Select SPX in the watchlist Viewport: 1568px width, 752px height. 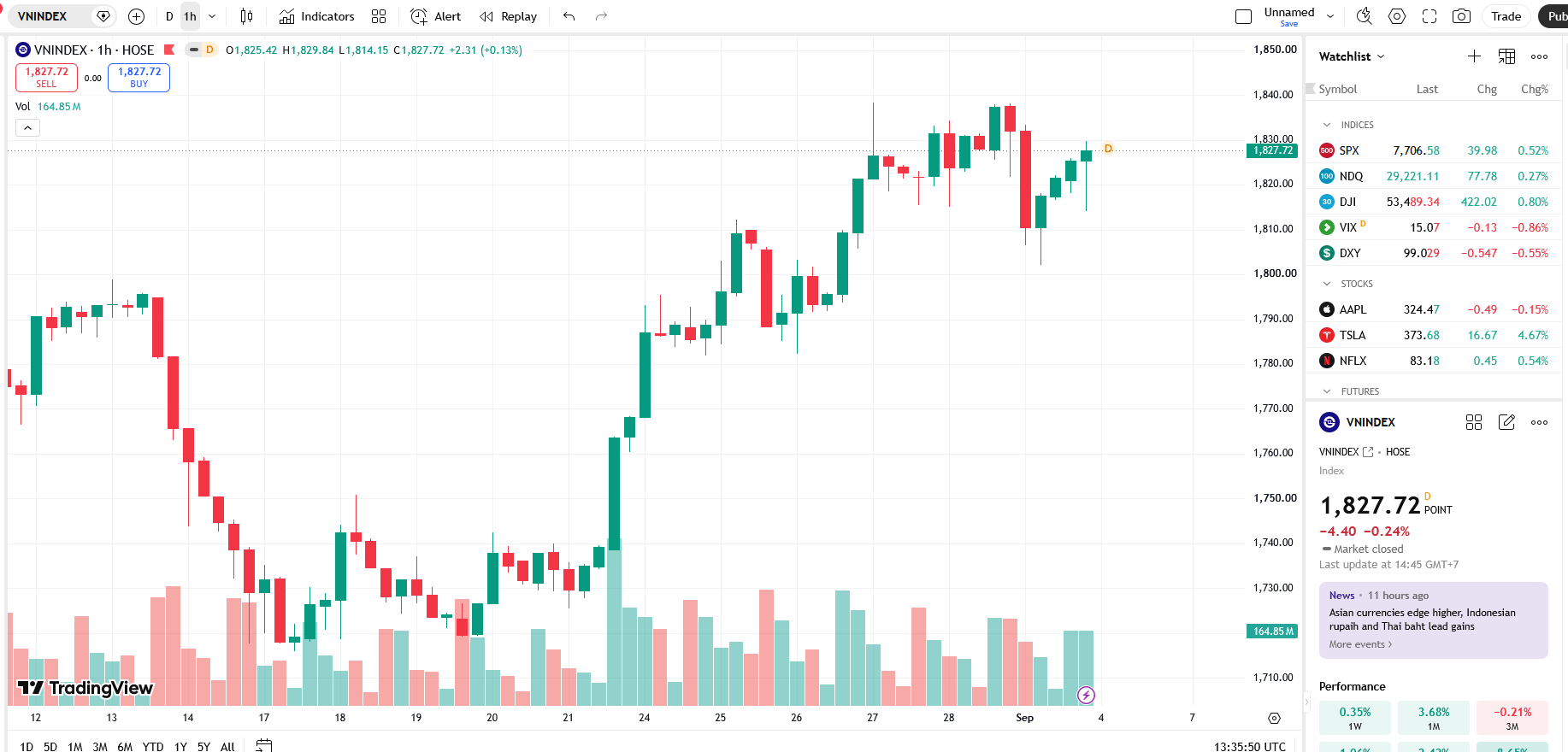(x=1434, y=150)
